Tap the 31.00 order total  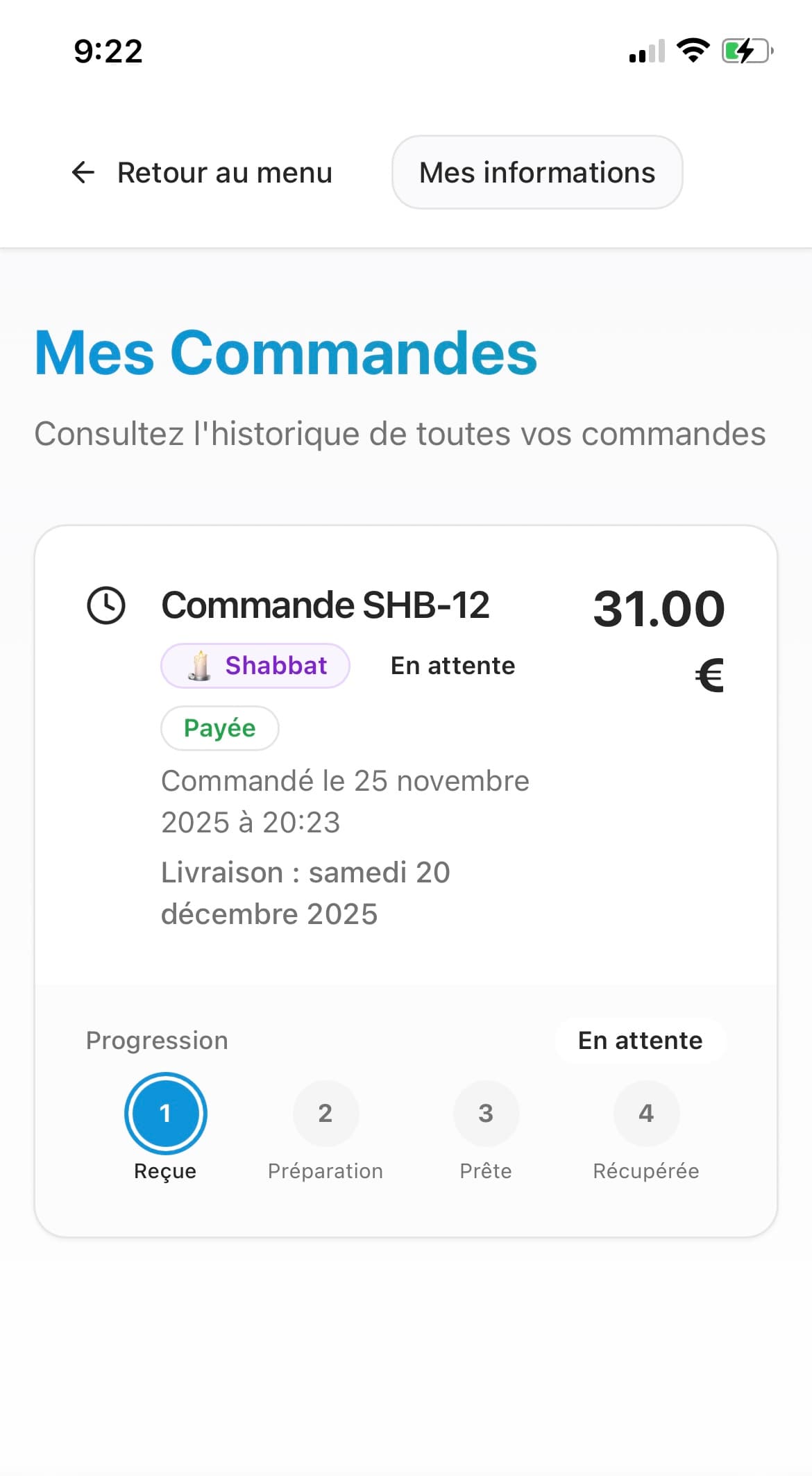[659, 609]
